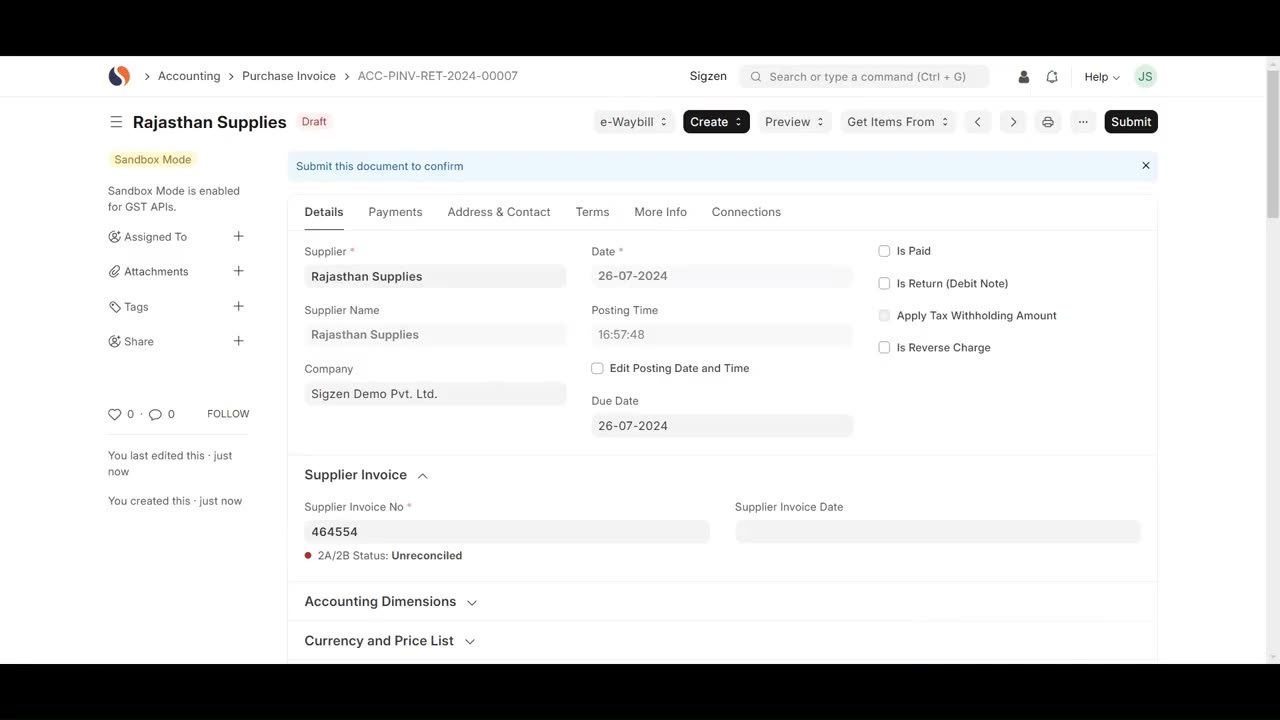Image resolution: width=1280 pixels, height=720 pixels.
Task: Open the notifications bell icon
Action: coord(1052,77)
